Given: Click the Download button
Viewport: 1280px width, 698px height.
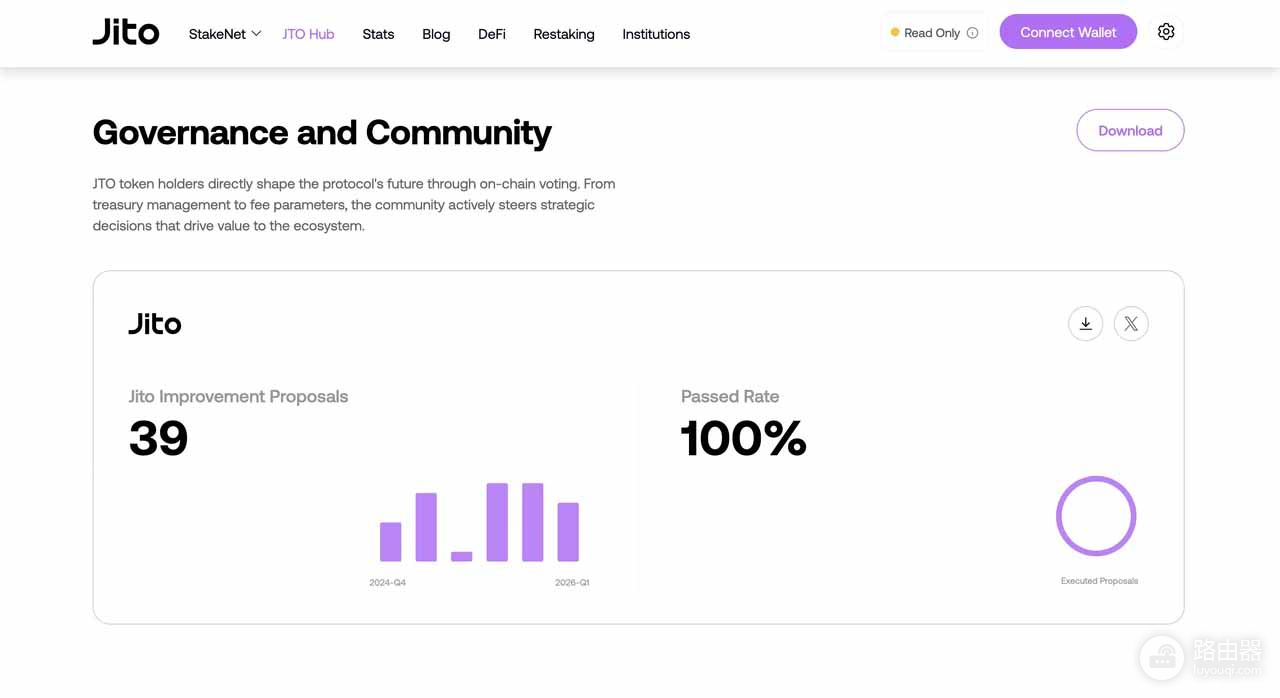Looking at the screenshot, I should [1130, 130].
